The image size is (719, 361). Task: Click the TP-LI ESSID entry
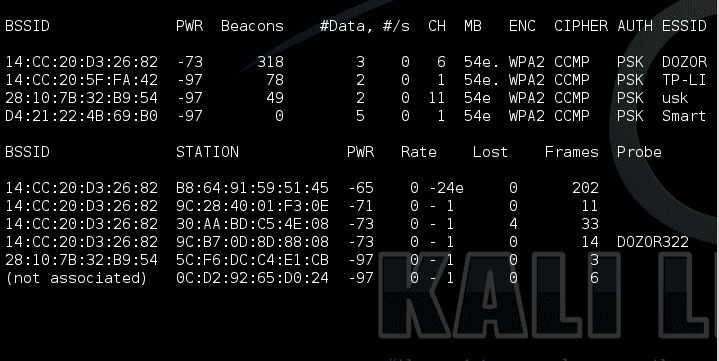[684, 80]
